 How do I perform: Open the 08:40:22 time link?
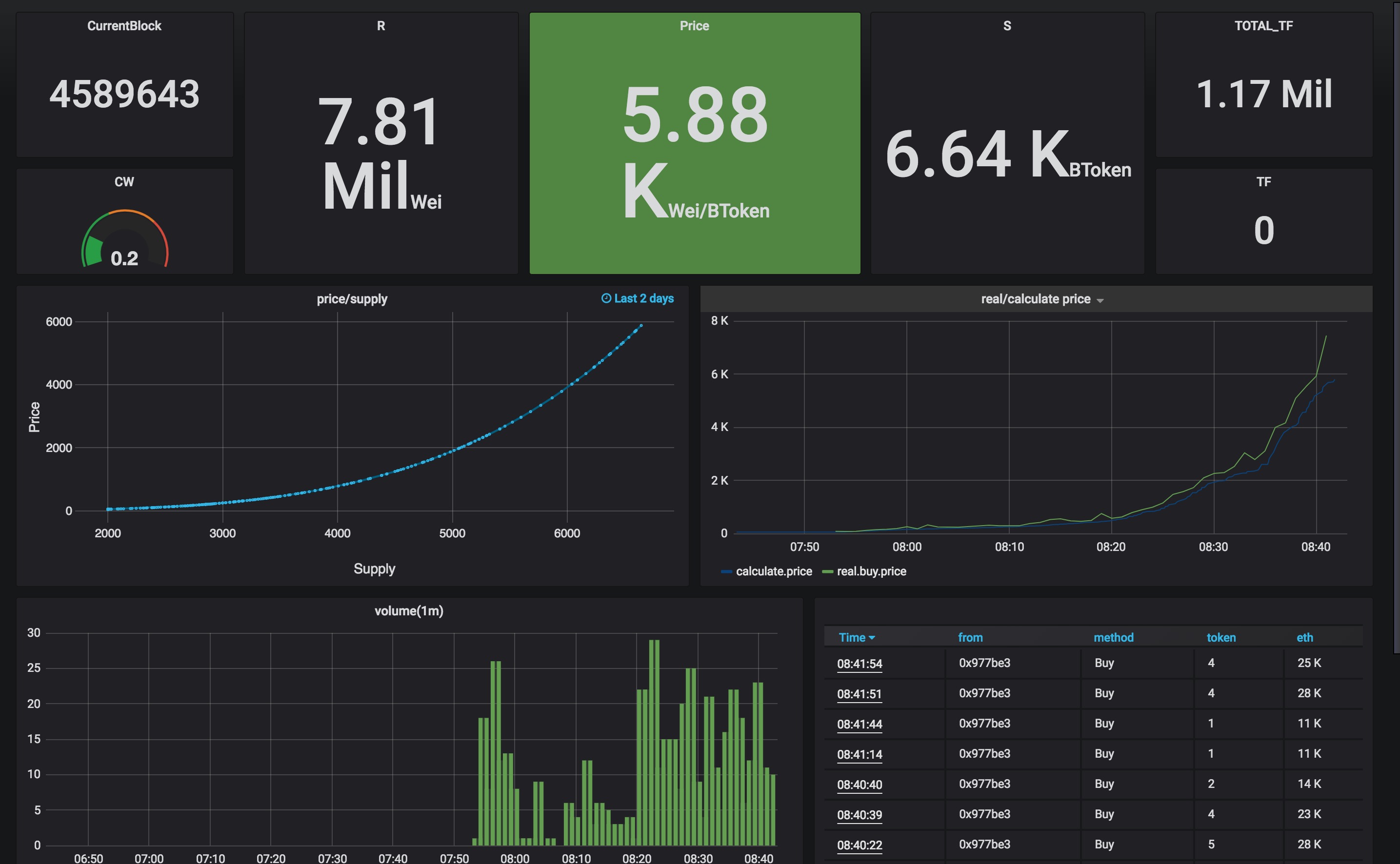pyautogui.click(x=859, y=845)
